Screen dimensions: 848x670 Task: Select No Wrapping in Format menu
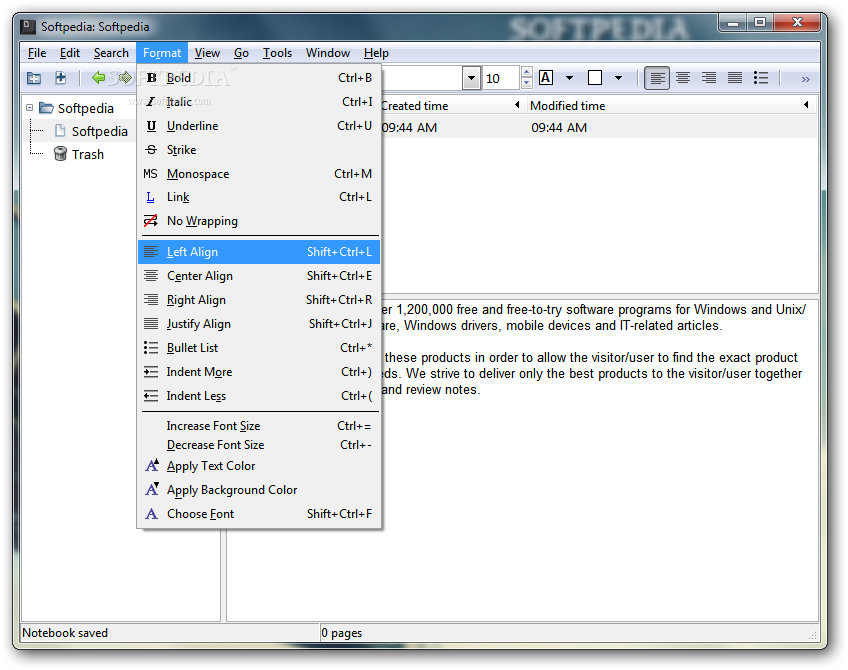(x=259, y=221)
